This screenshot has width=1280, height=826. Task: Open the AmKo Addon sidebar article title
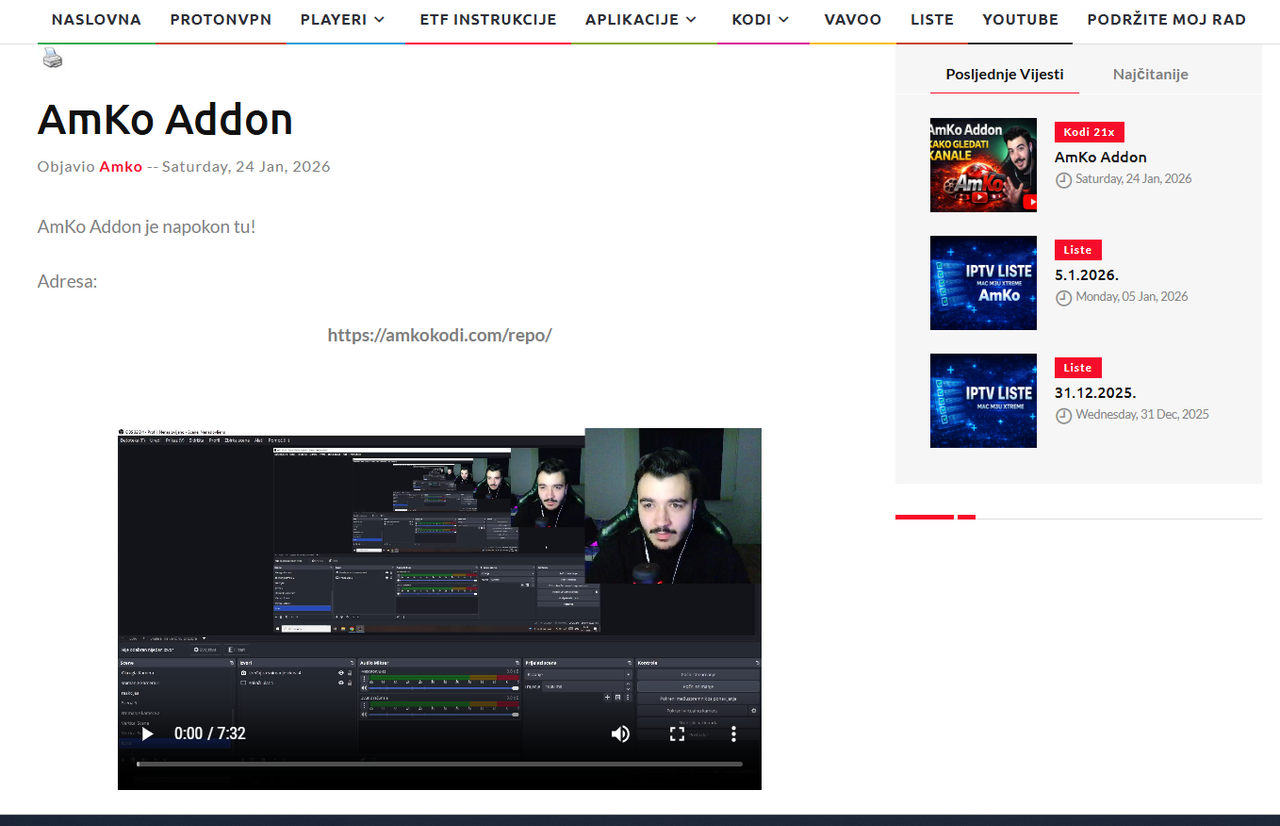(x=1100, y=157)
